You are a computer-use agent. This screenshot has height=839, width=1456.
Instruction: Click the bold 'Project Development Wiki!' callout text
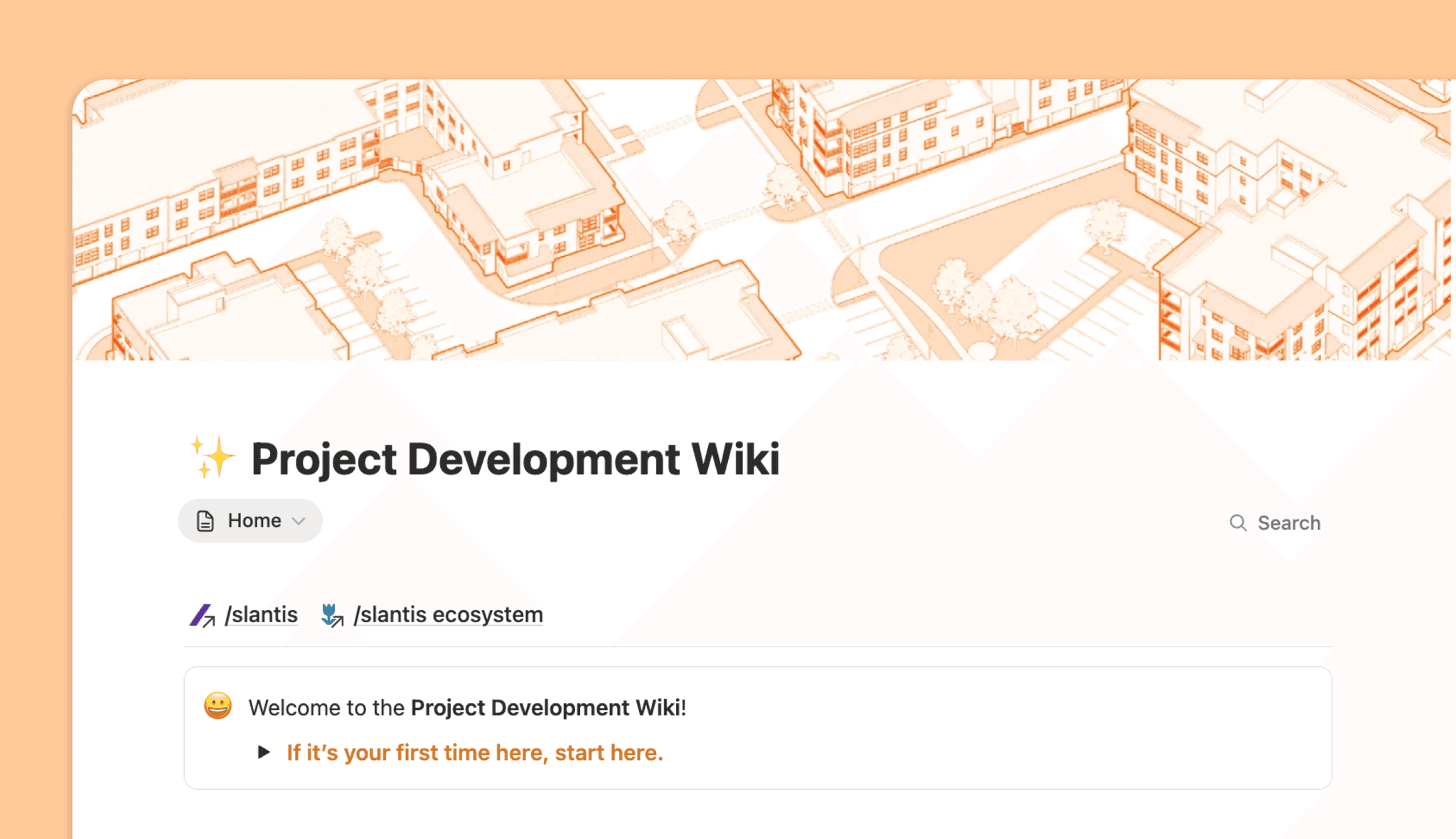tap(548, 708)
